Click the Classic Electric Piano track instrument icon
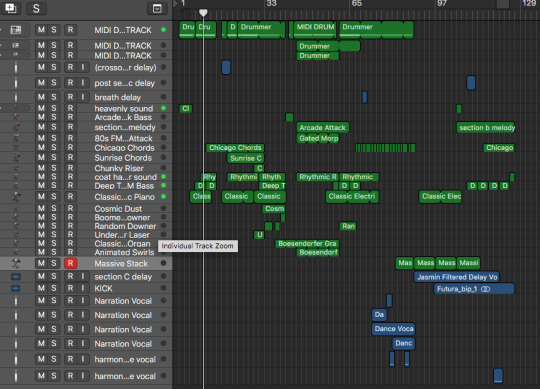The width and height of the screenshot is (540, 389). click(x=16, y=197)
